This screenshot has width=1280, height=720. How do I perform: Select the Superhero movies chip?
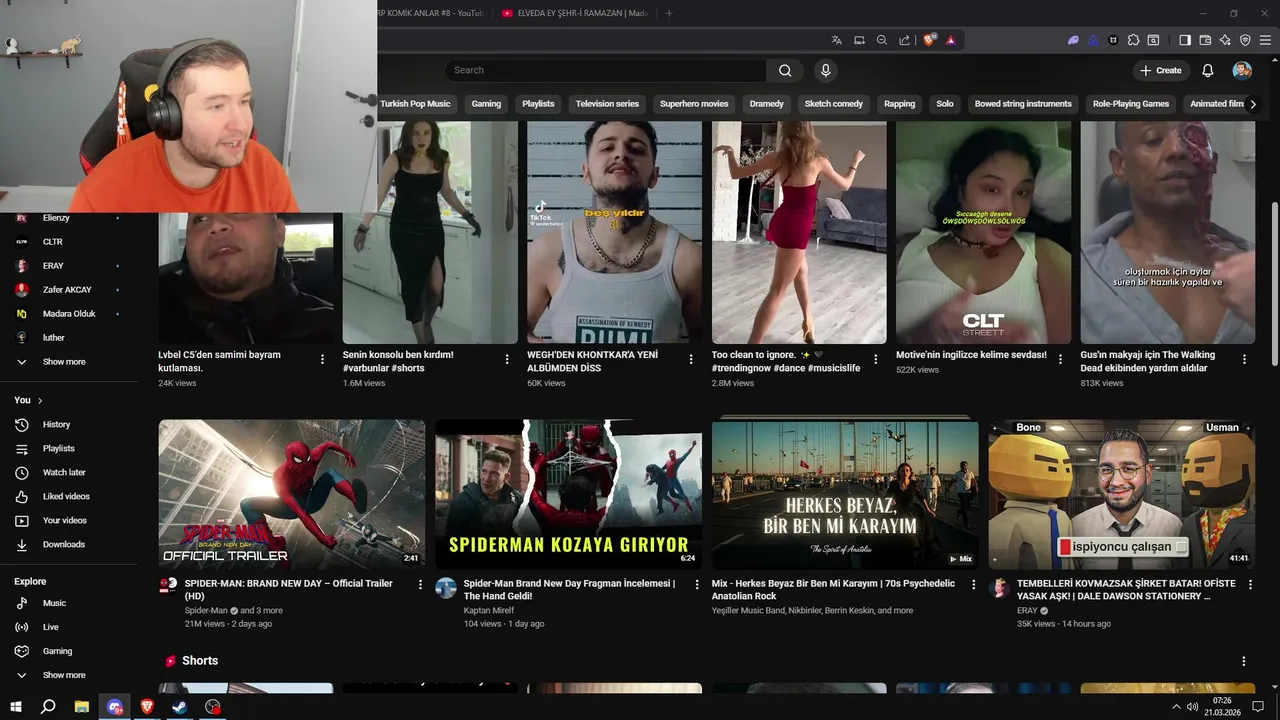point(694,104)
